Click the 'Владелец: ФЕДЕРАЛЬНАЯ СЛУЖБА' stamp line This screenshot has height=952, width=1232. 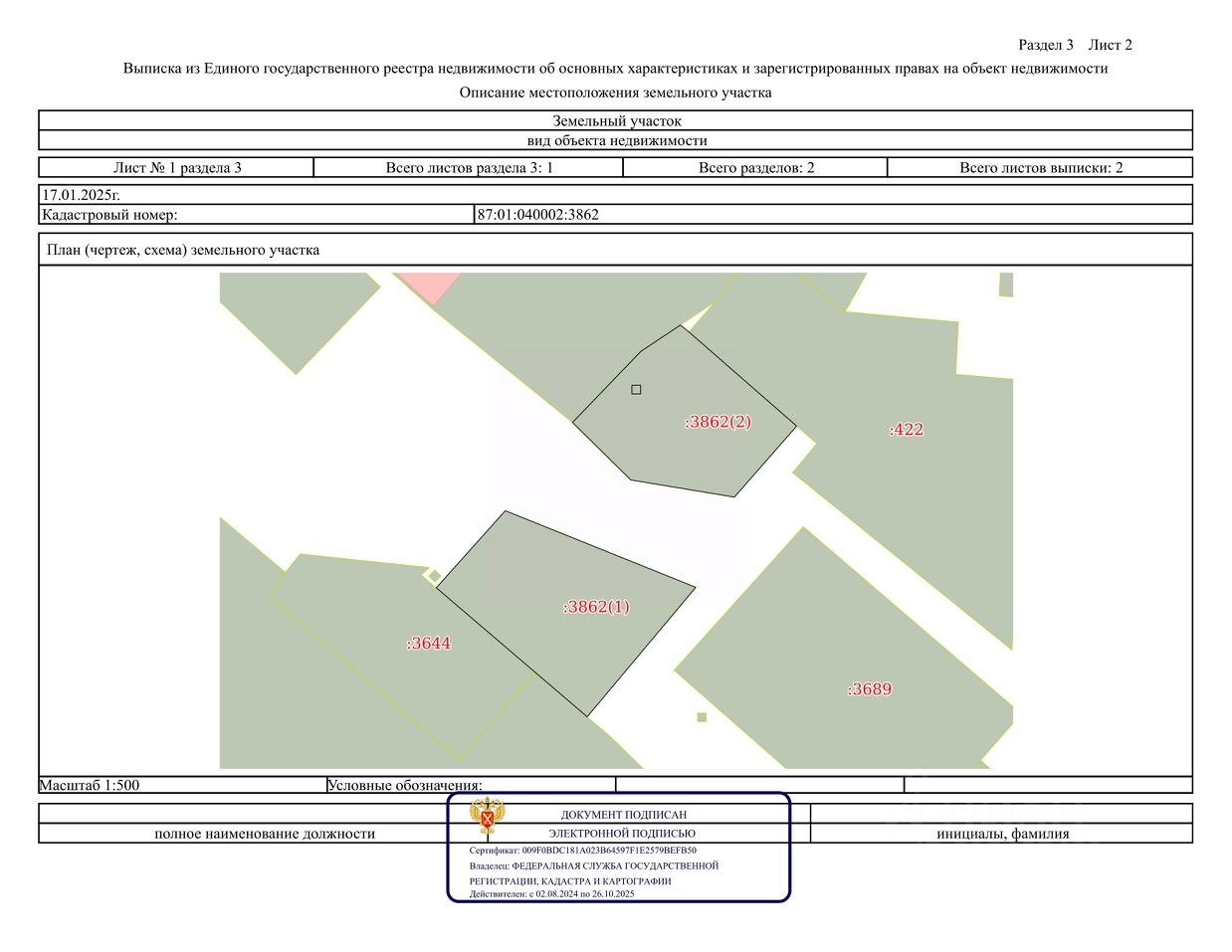click(x=594, y=866)
